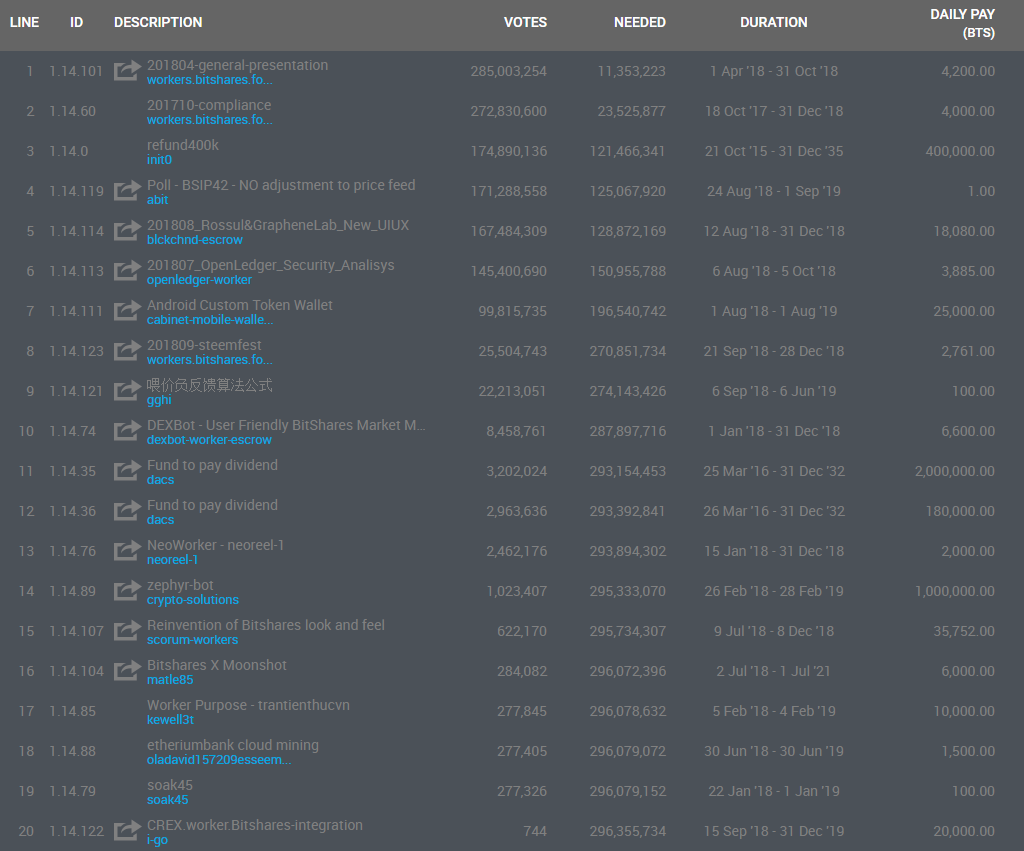Open kewell3t account link
Viewport: 1024px width, 851px height.
pos(170,720)
